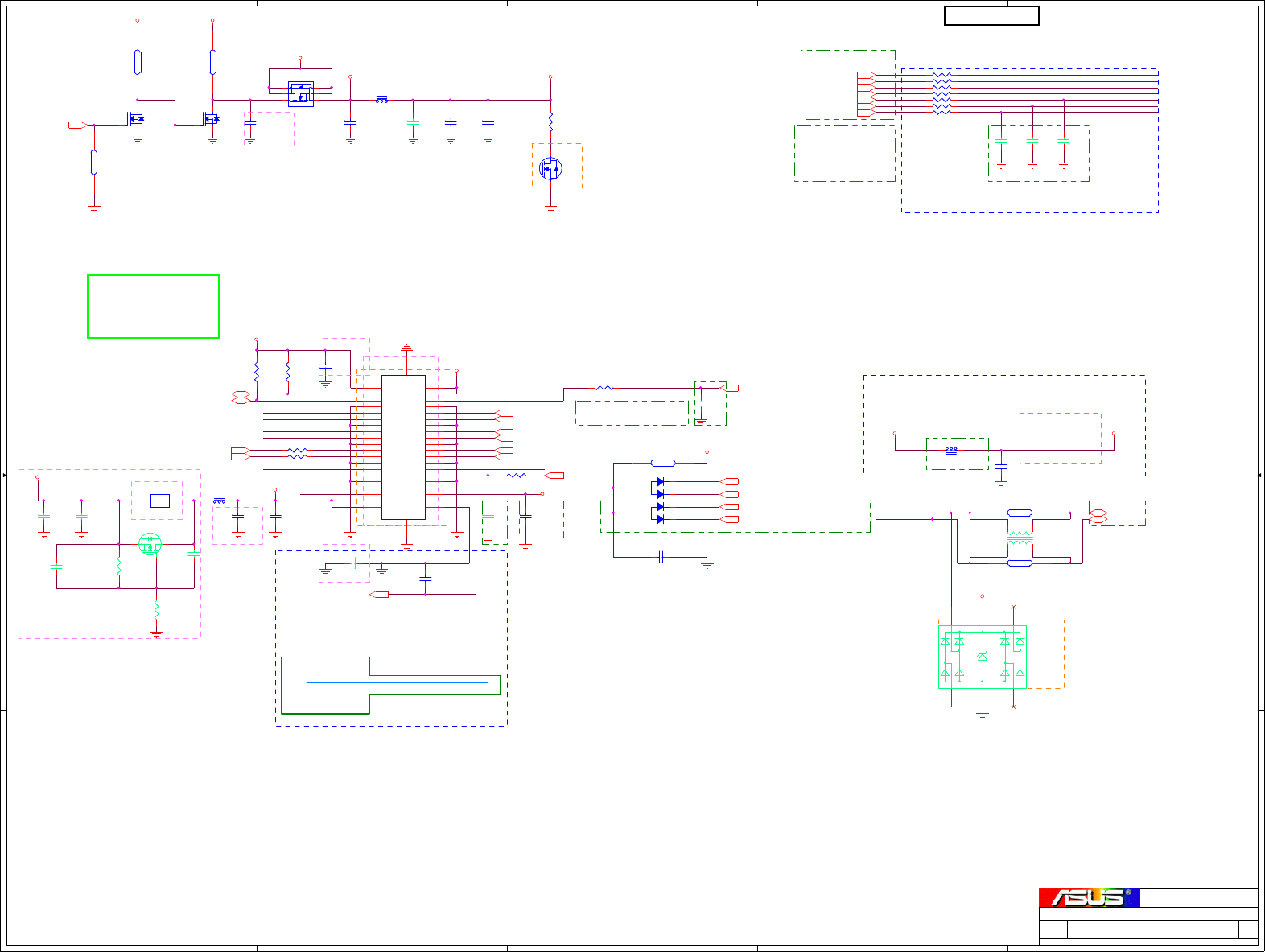
Task: Click the blue horizontal line inside the green outline
Action: pyautogui.click(x=398, y=682)
